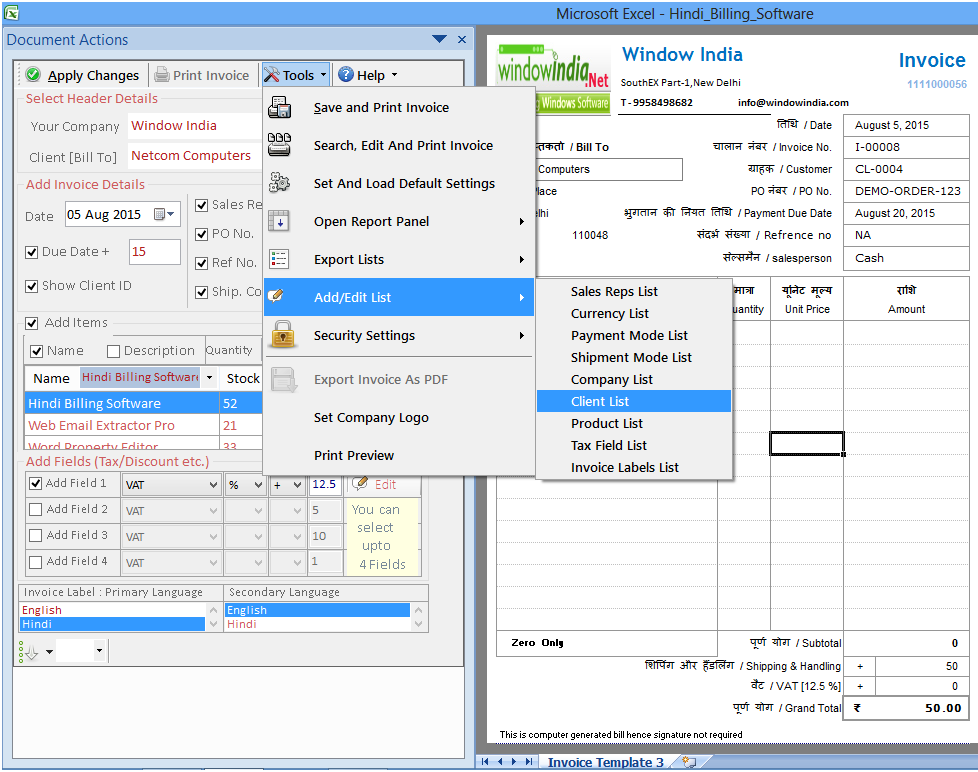
Task: Click the Your Company field Window India
Action: (195, 126)
